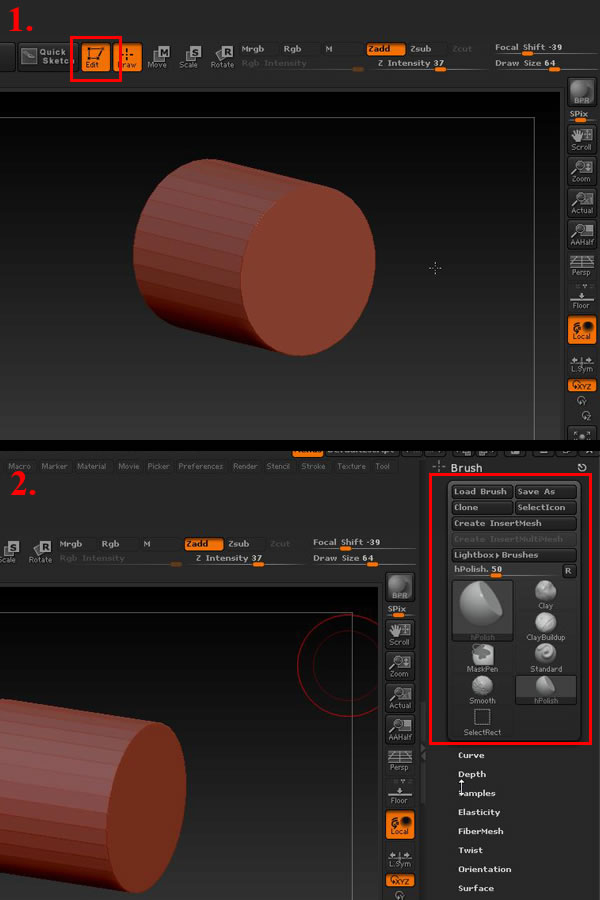Open Quick Sketch mode
The image size is (600, 900).
coord(47,56)
